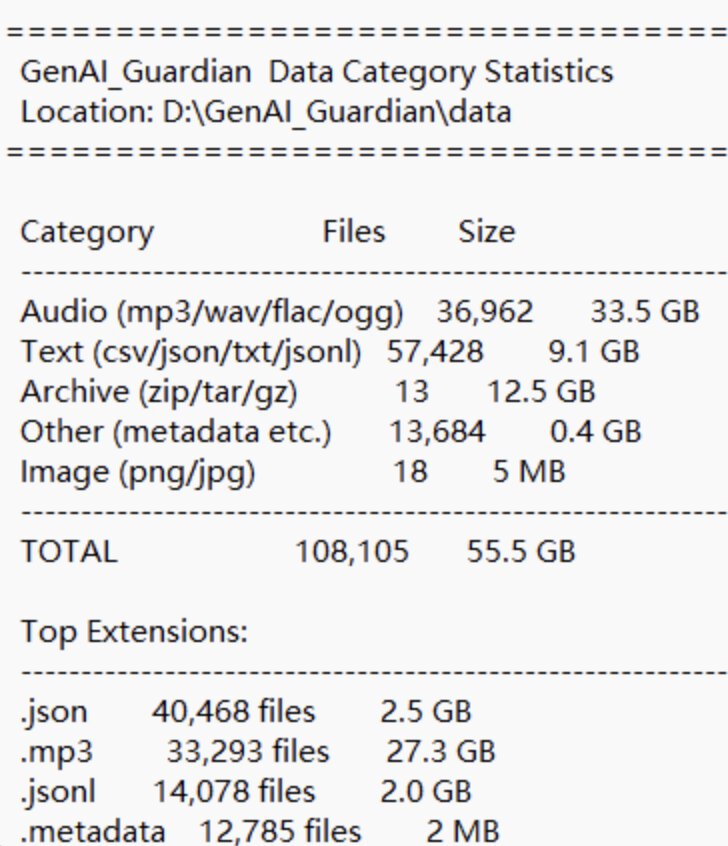Image resolution: width=728 pixels, height=846 pixels.
Task: Click the 'Top Extensions:' heading
Action: coord(134,631)
